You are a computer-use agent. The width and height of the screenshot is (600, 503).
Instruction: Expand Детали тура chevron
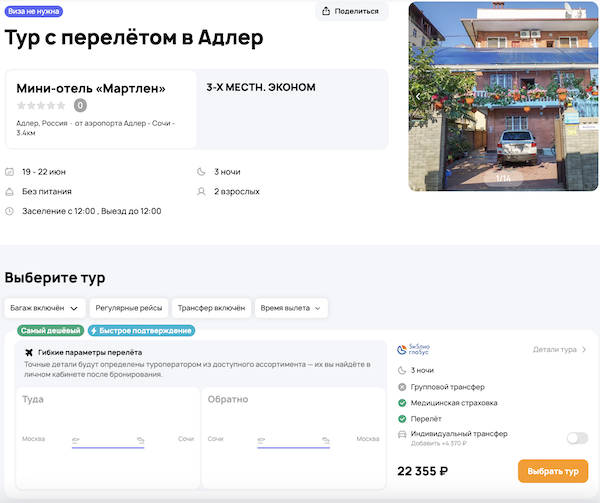pos(584,350)
